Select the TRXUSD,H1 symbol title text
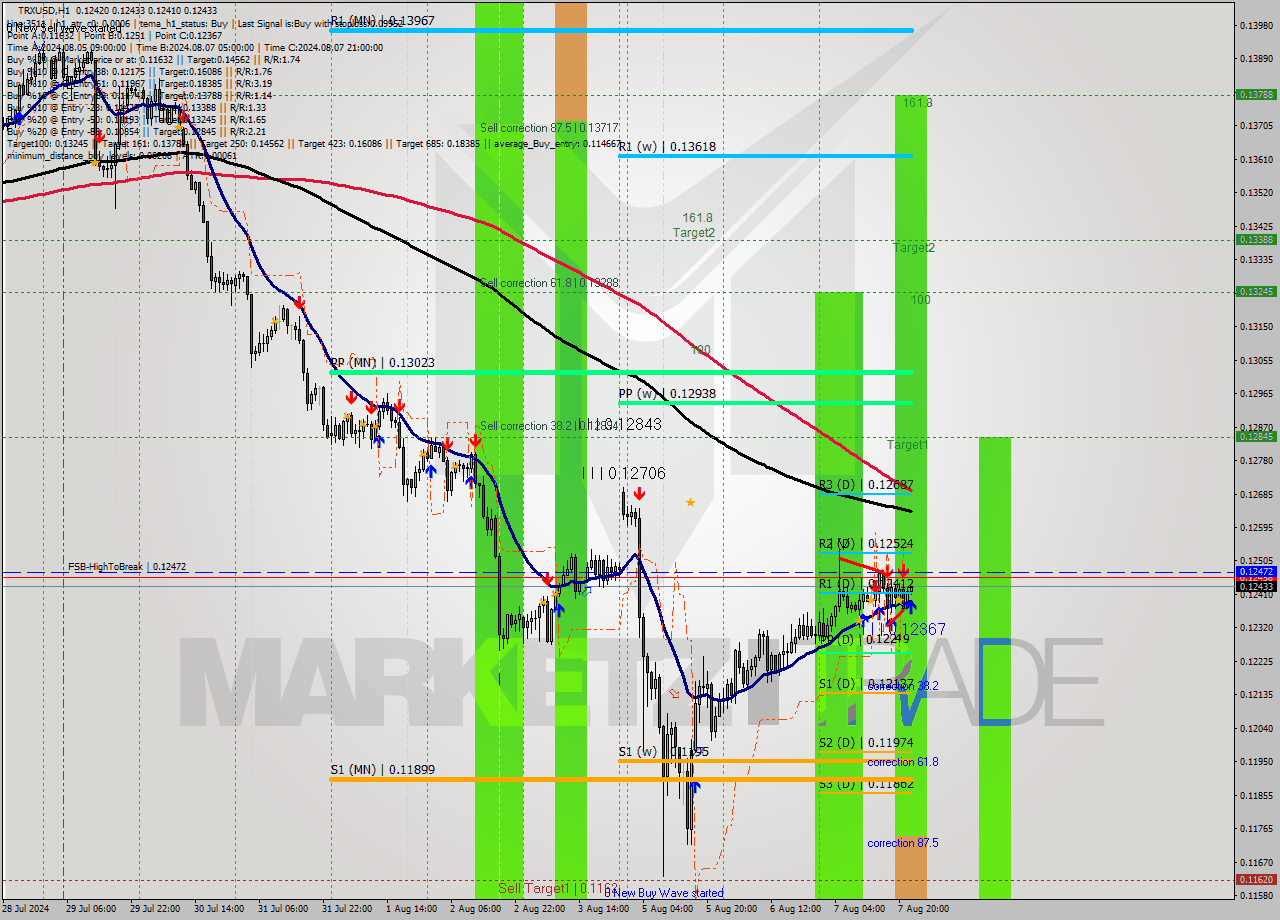 coord(43,9)
